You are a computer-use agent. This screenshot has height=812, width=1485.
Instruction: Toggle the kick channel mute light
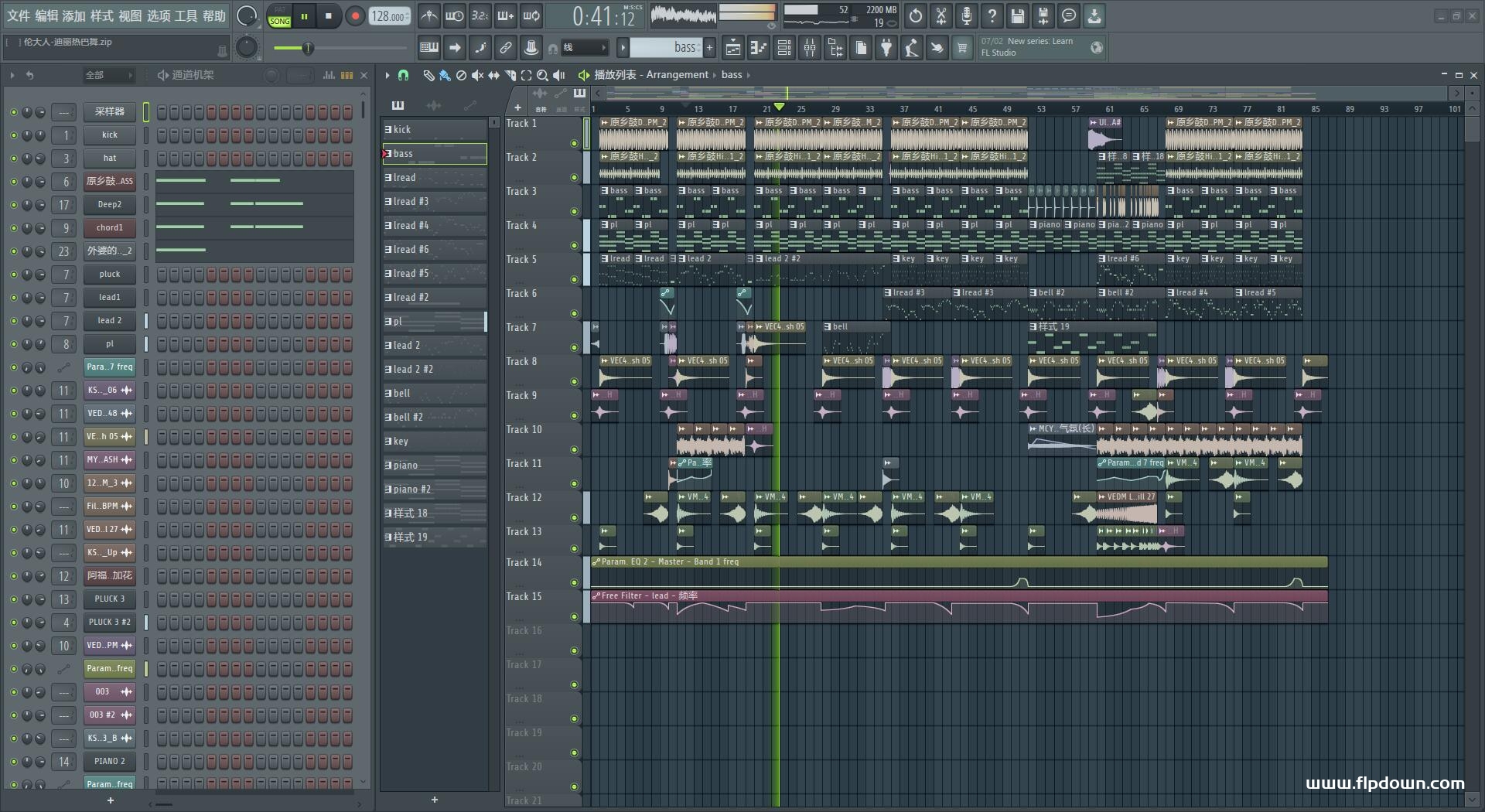coord(13,135)
